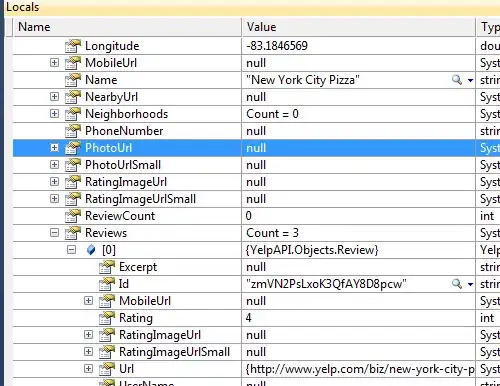Expand the top-level MobileUrl node
Screen dimensions: 500x386
(x=54, y=62)
